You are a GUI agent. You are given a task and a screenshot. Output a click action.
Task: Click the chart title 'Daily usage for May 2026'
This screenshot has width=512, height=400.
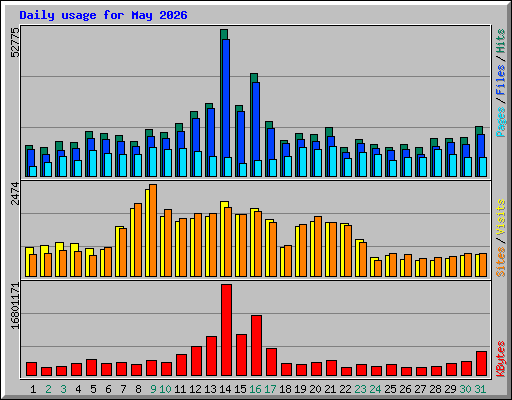(x=103, y=15)
